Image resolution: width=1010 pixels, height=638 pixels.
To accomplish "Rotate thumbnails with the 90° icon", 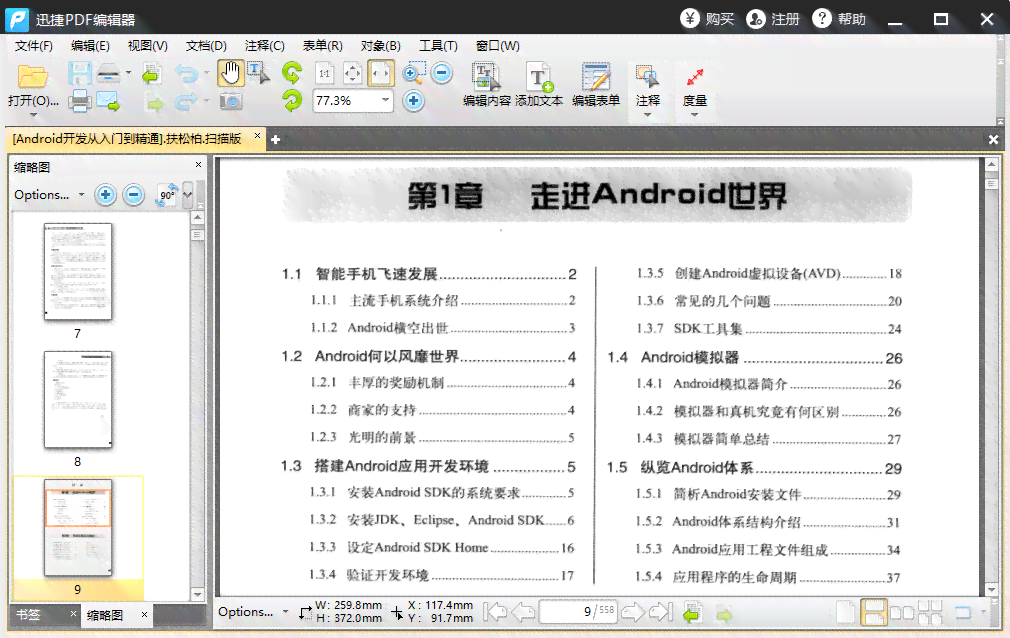I will pyautogui.click(x=167, y=195).
